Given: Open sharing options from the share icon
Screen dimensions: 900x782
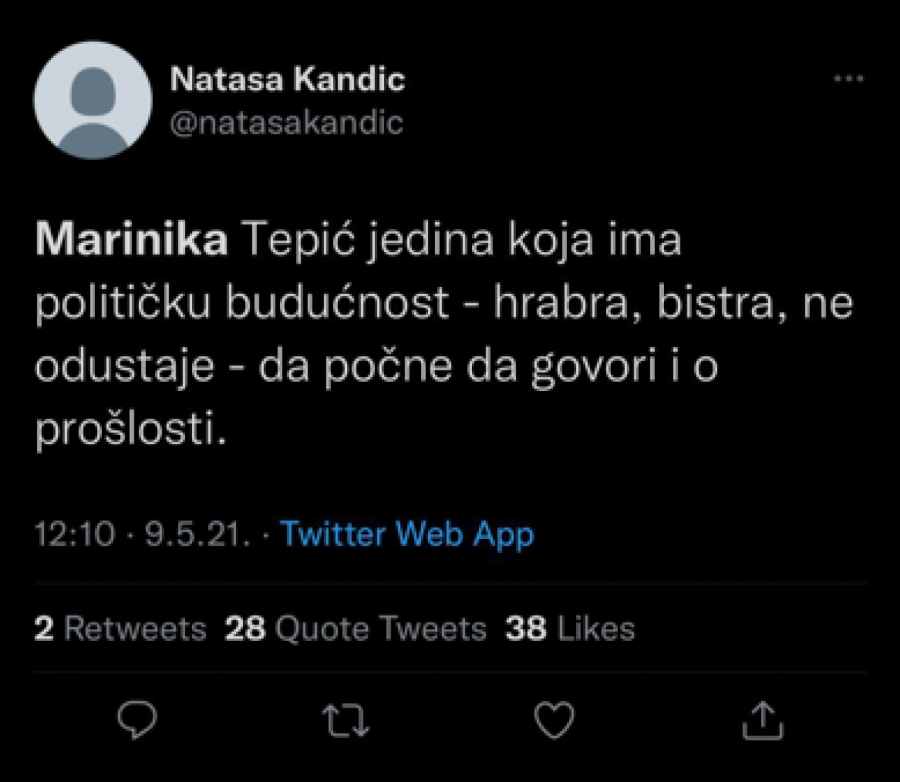Looking at the screenshot, I should (763, 716).
